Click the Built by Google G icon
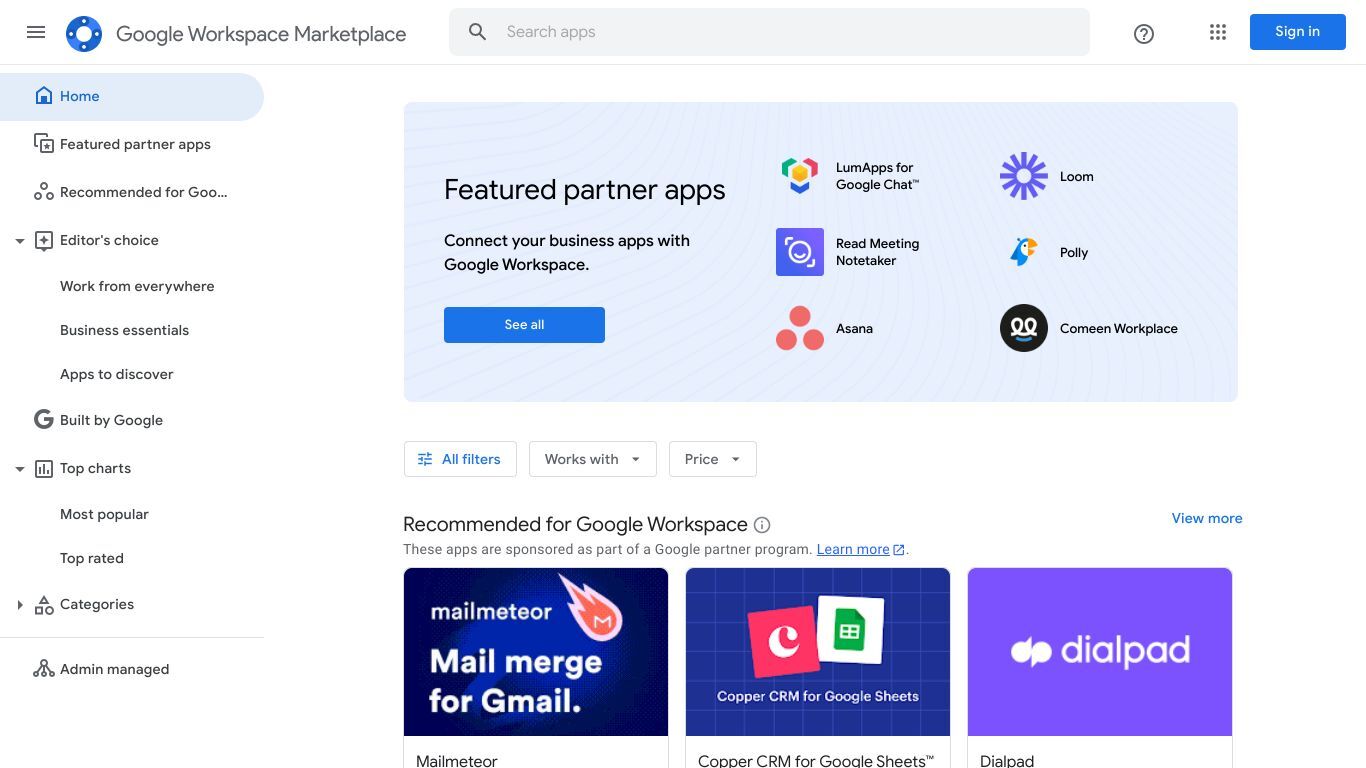This screenshot has height=768, width=1366. [44, 420]
